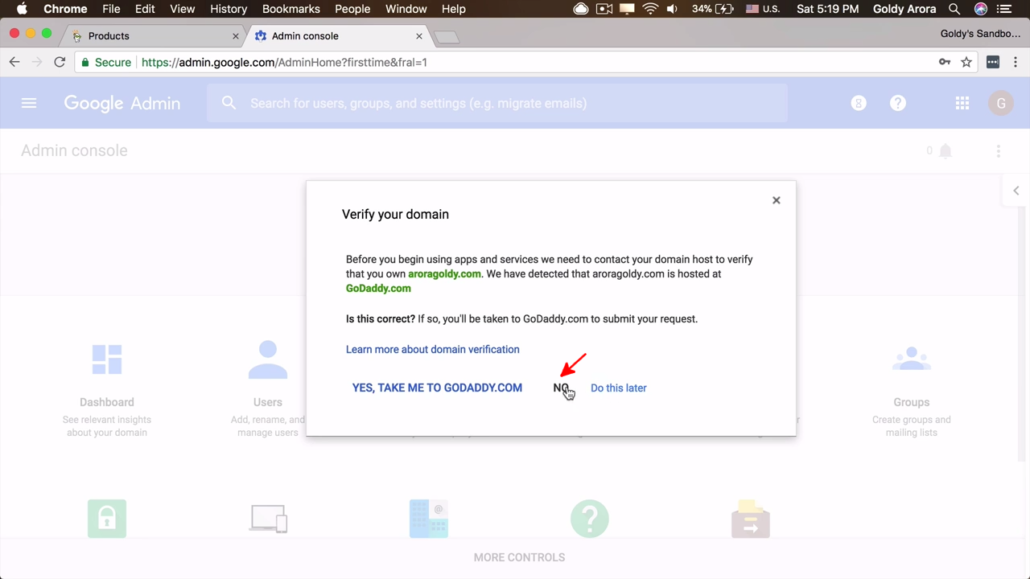Click the account avatar G
This screenshot has width=1030, height=579.
1001,103
